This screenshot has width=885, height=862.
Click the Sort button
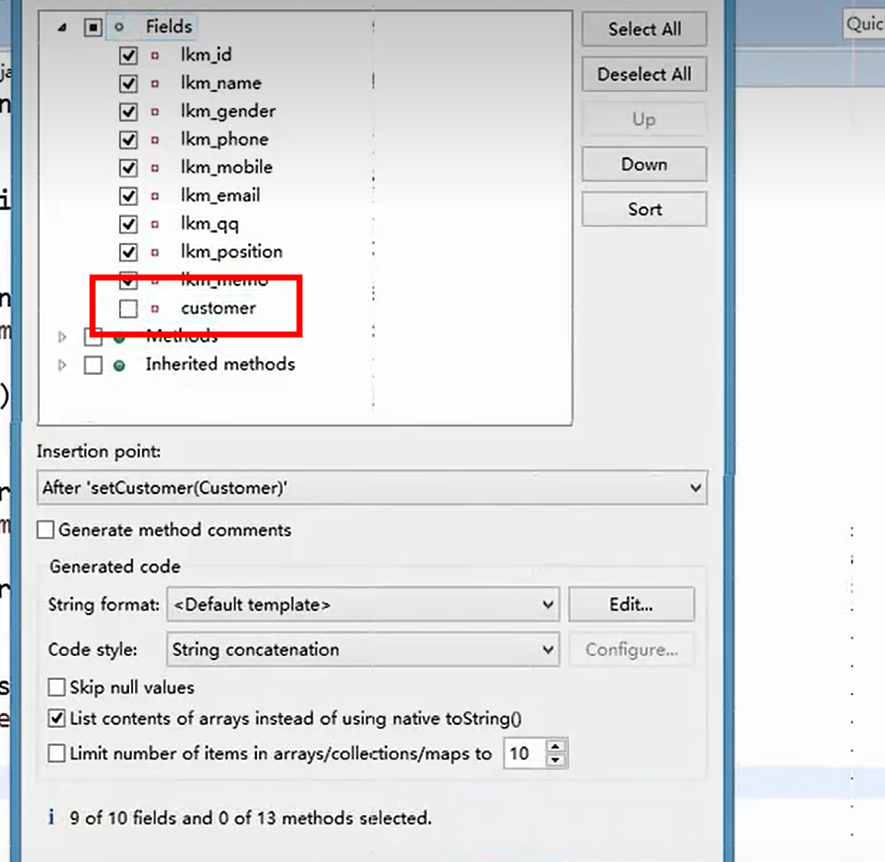[x=644, y=209]
